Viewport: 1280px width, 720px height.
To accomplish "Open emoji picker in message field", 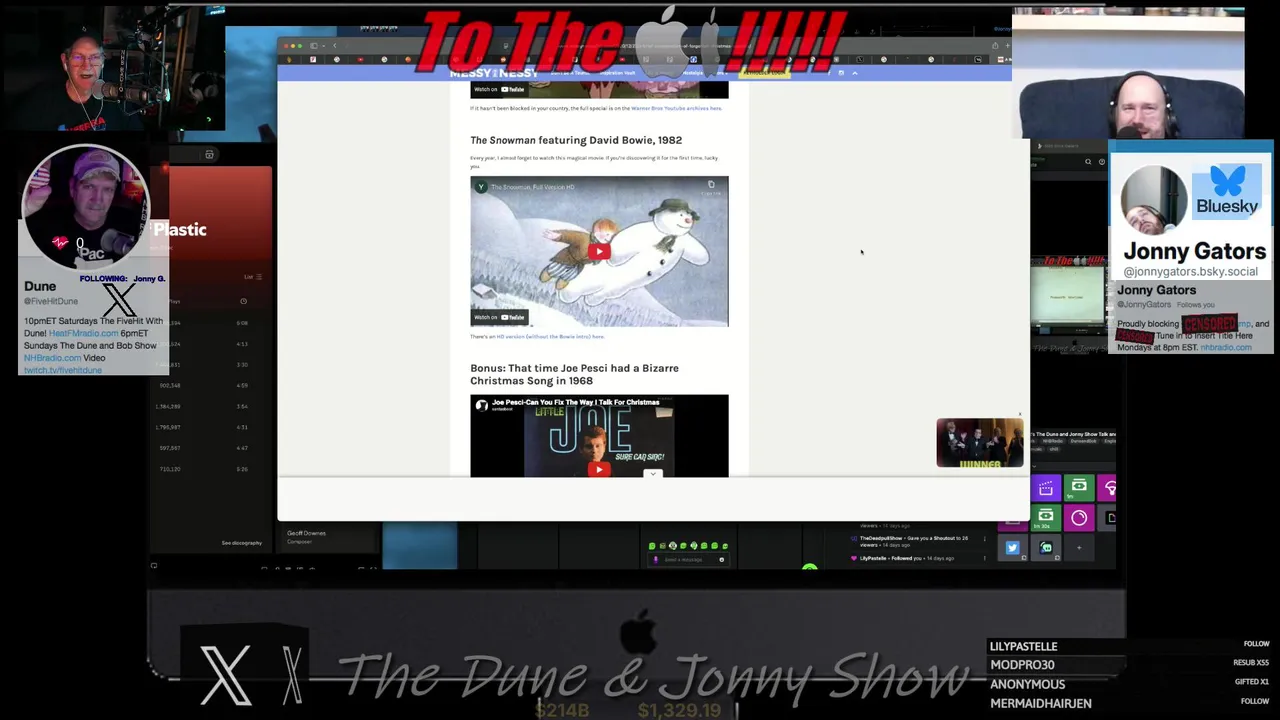I will click(x=721, y=560).
